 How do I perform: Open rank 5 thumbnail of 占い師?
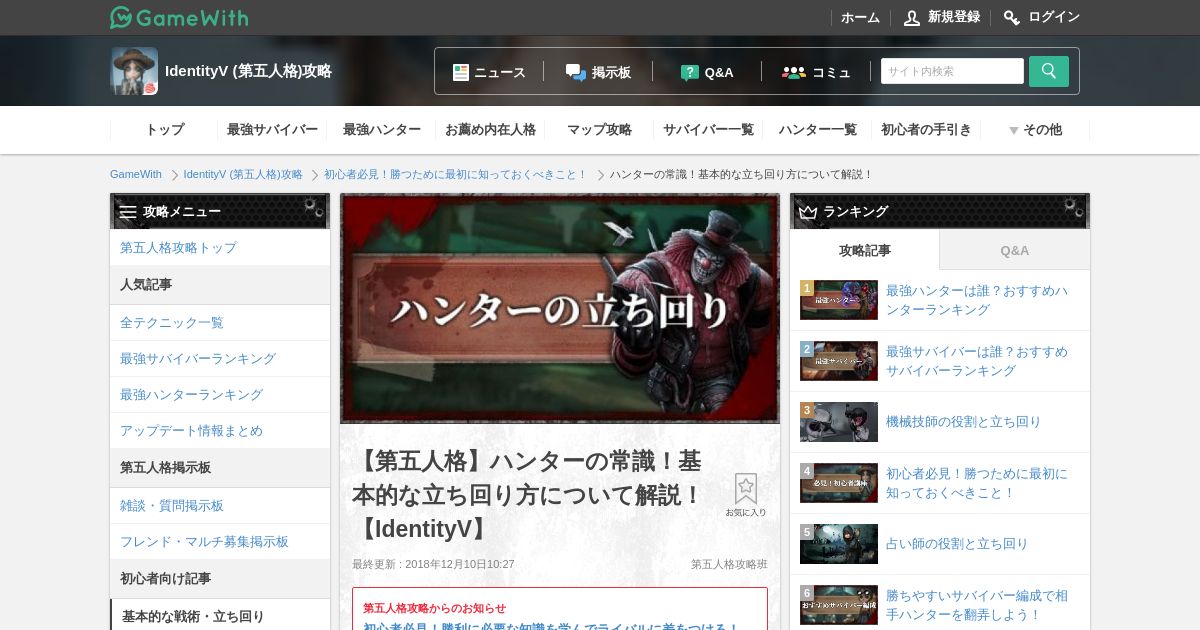pyautogui.click(x=839, y=544)
